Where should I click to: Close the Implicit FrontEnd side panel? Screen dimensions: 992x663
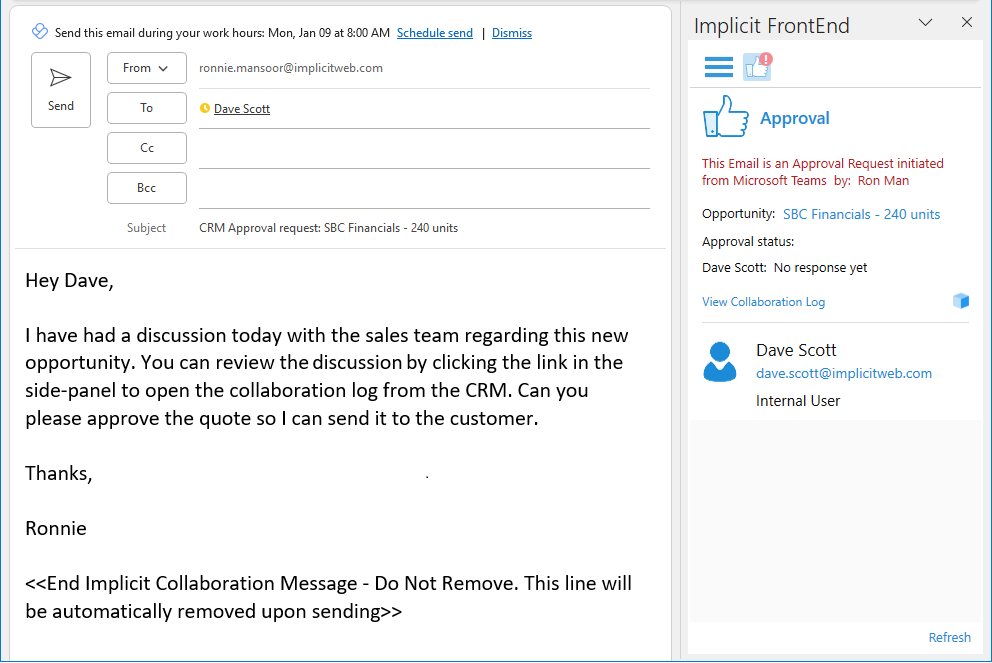966,23
